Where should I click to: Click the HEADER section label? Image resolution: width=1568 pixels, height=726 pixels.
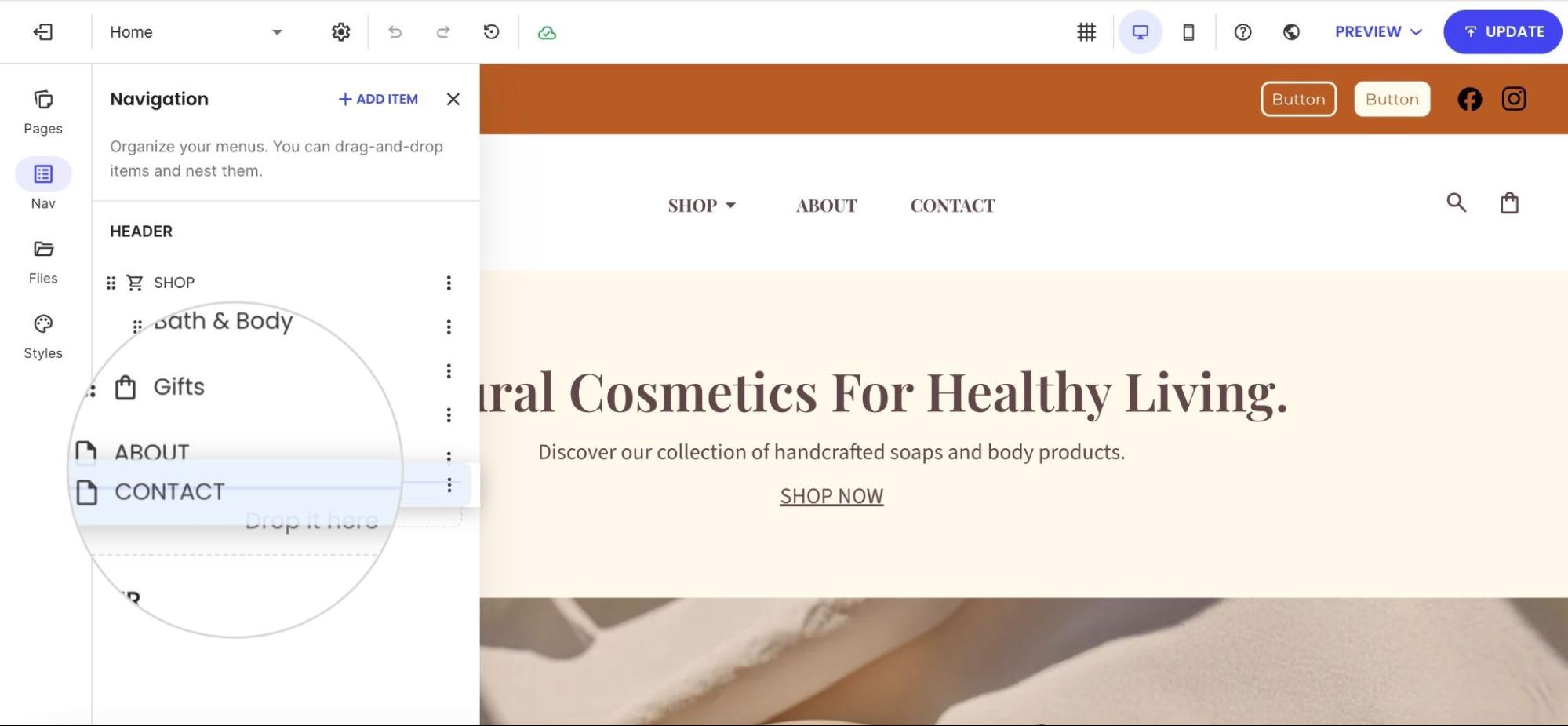(141, 232)
